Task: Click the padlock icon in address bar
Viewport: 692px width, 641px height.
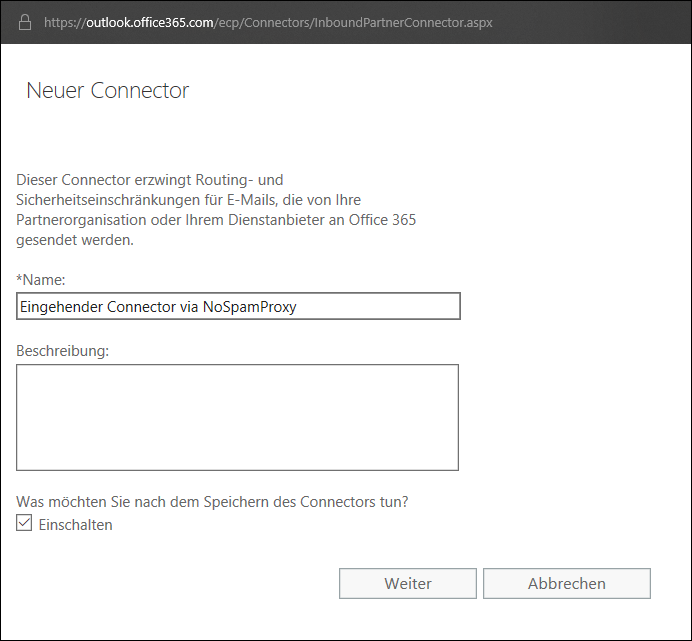Action: (25, 22)
